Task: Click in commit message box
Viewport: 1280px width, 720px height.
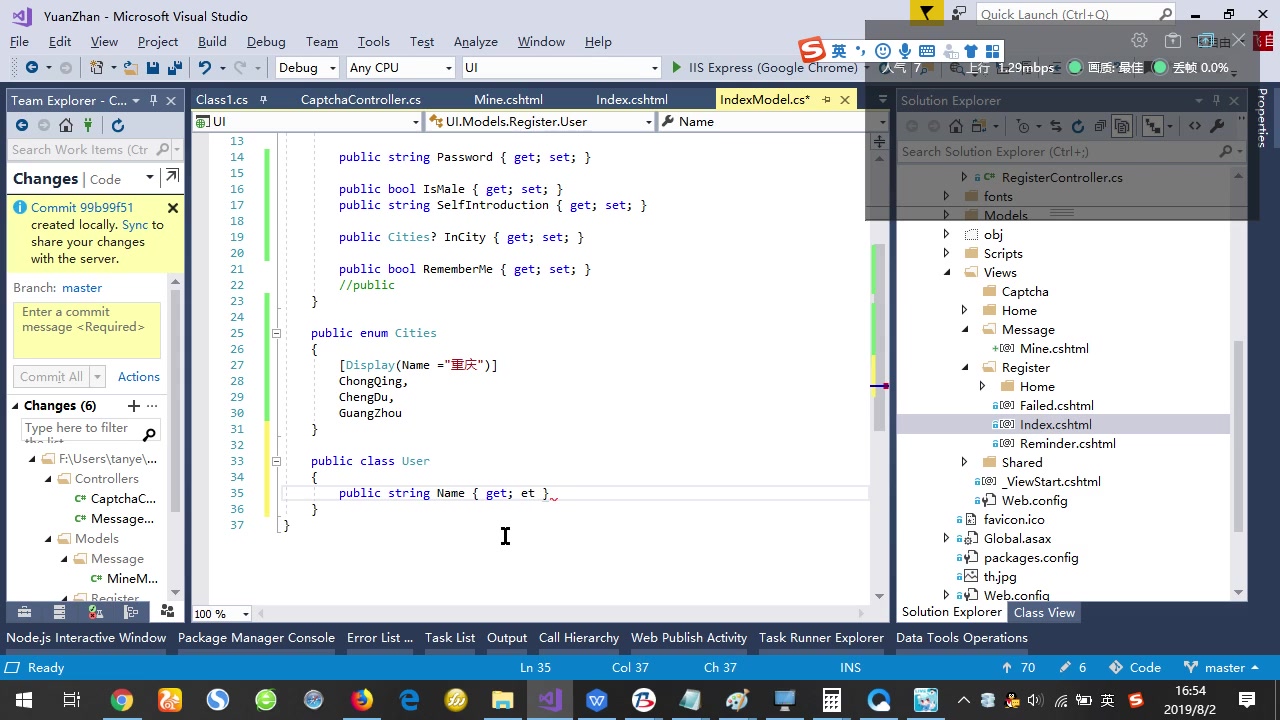Action: click(x=87, y=330)
